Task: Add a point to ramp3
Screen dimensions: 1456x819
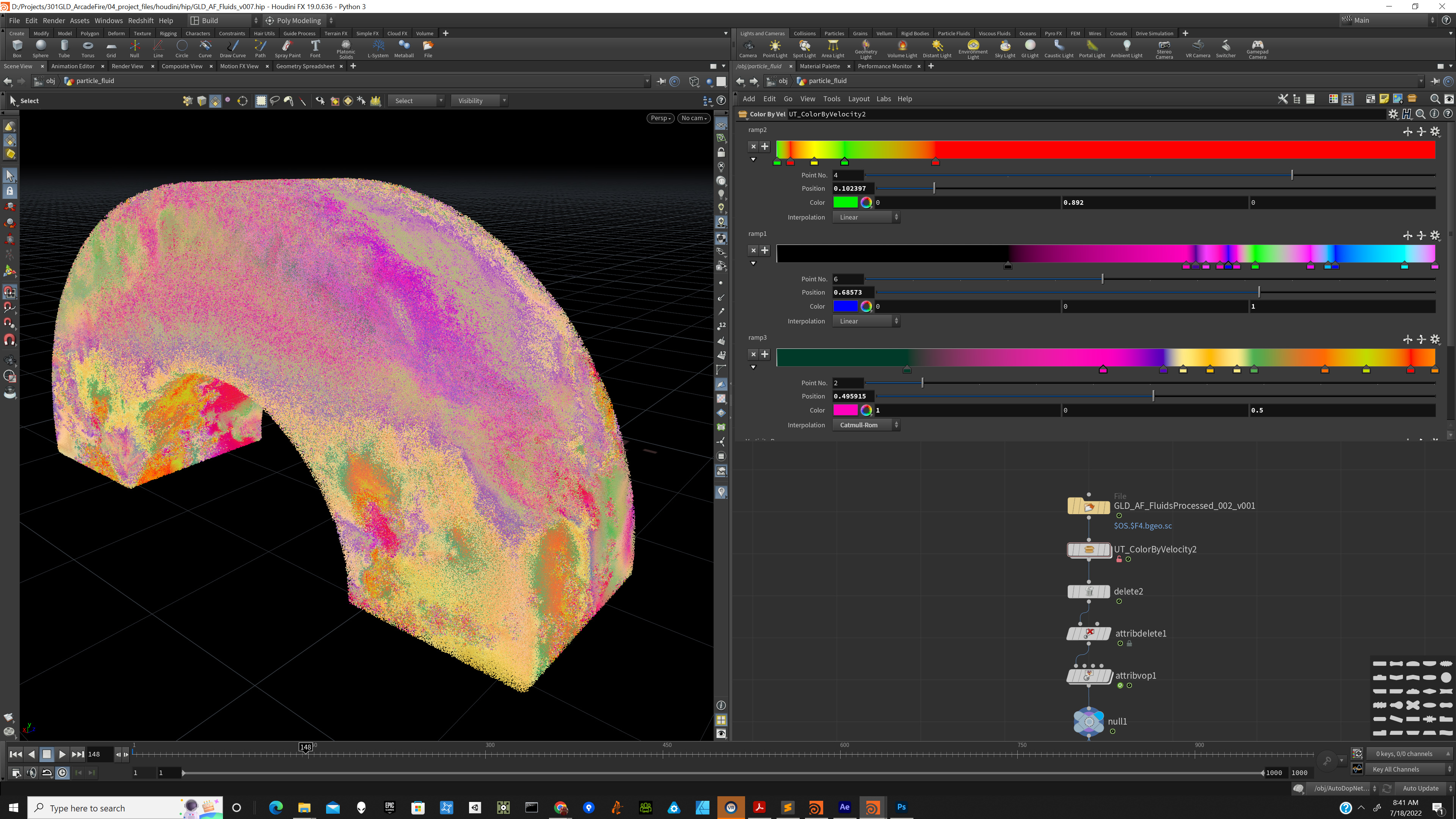Action: click(x=765, y=355)
